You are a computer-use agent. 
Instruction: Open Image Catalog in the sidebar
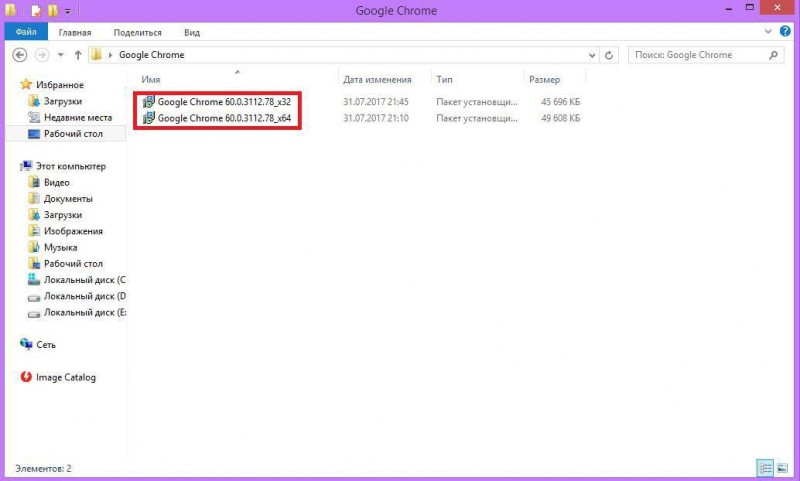[x=65, y=377]
